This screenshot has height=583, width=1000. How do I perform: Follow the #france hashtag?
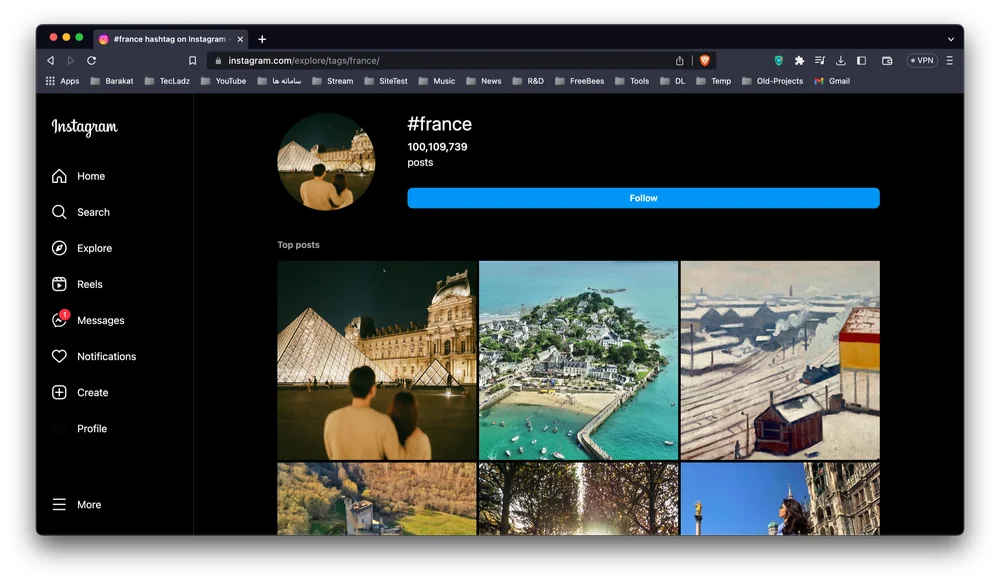(x=643, y=198)
